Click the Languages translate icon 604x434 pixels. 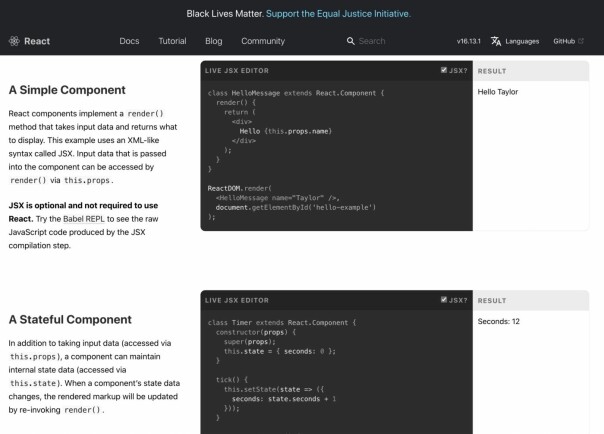(x=496, y=41)
